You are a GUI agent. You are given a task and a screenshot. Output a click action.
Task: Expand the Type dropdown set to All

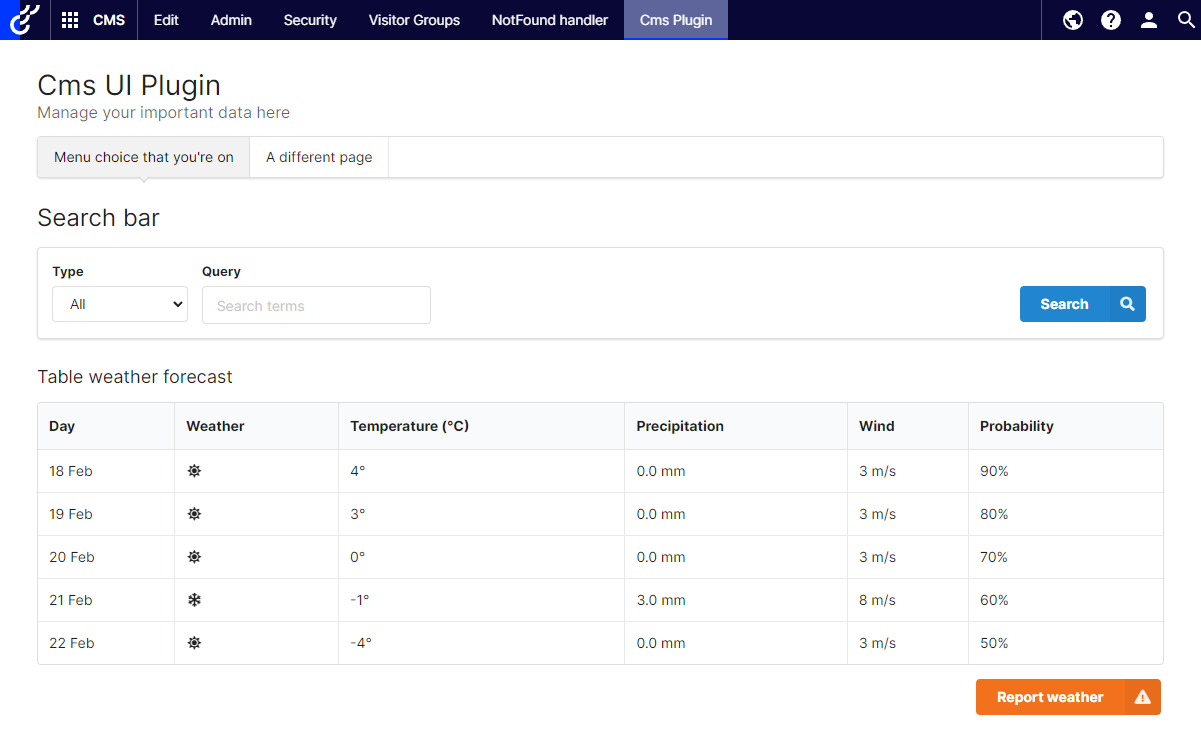[x=120, y=304]
